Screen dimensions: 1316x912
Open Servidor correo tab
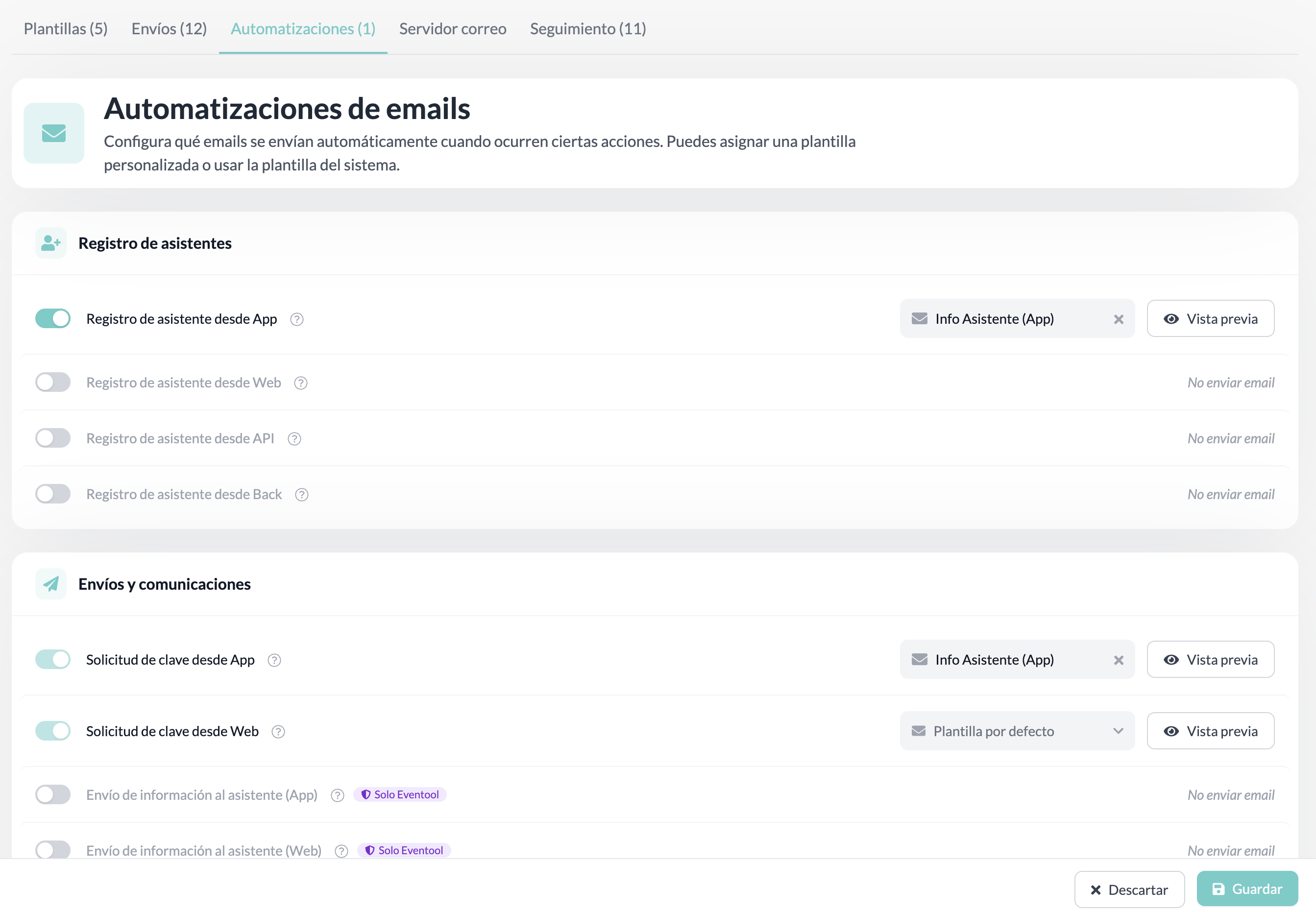pyautogui.click(x=453, y=28)
